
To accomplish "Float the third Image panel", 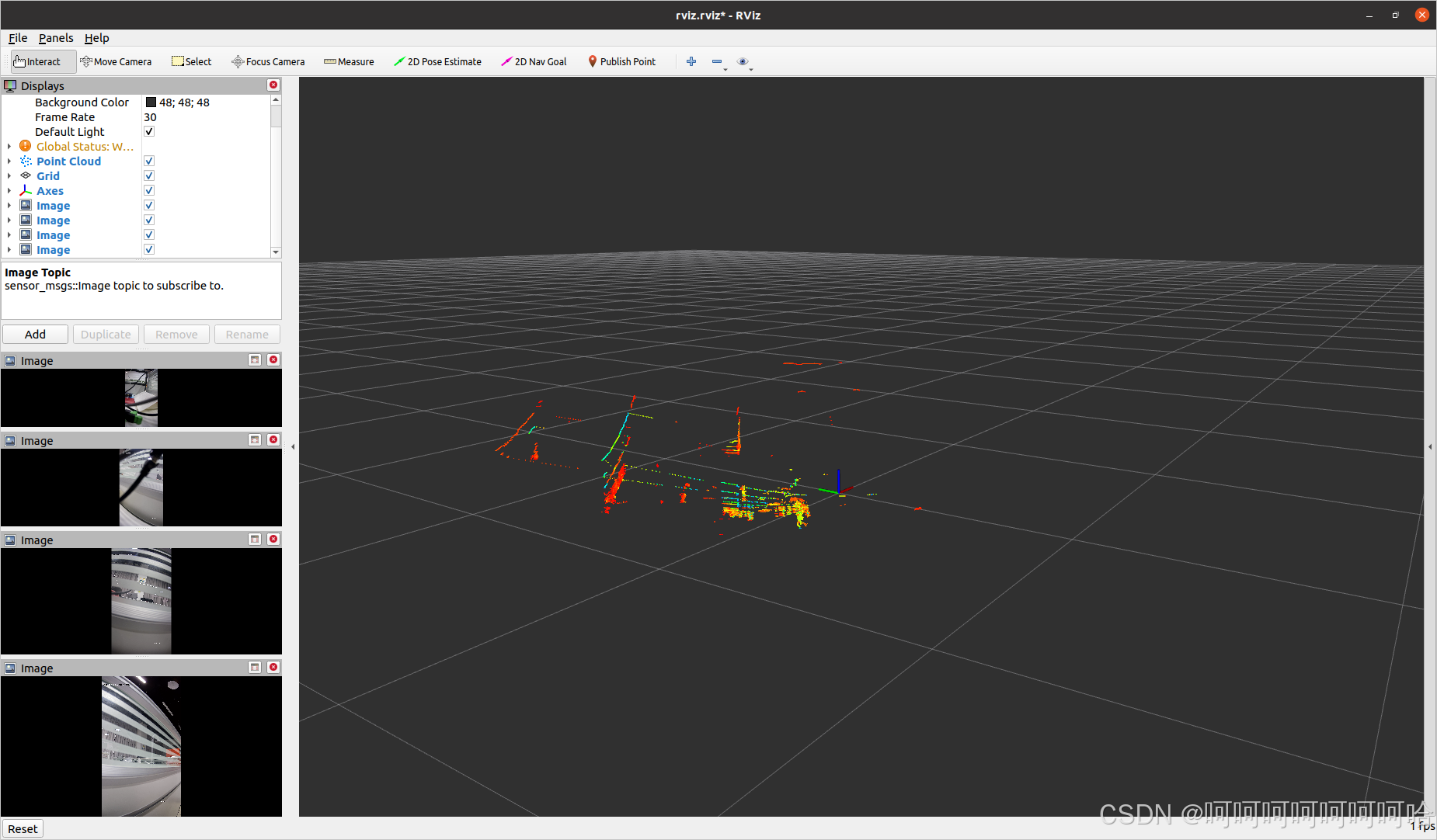I will pos(255,539).
